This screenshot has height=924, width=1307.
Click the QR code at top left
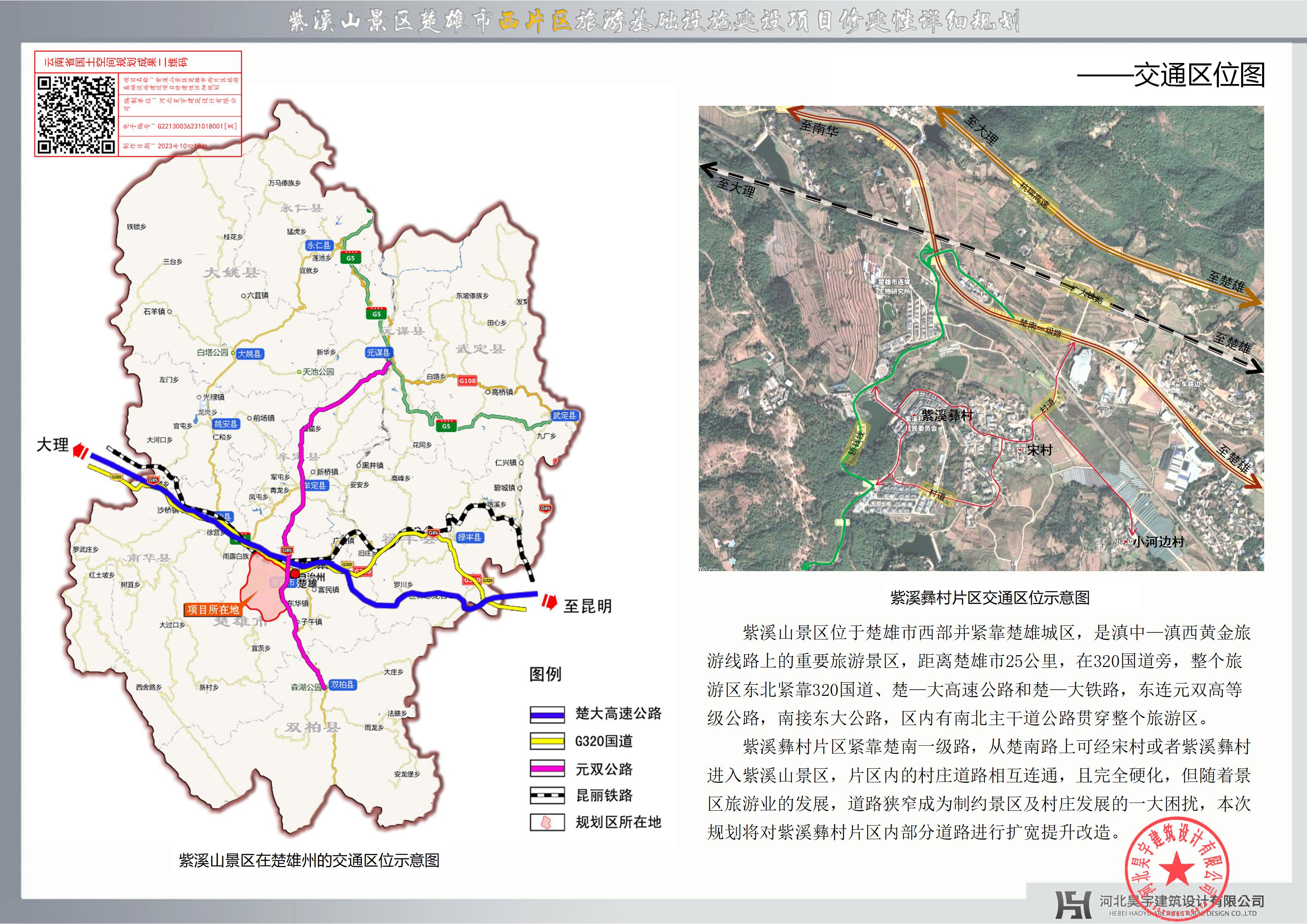pyautogui.click(x=76, y=115)
